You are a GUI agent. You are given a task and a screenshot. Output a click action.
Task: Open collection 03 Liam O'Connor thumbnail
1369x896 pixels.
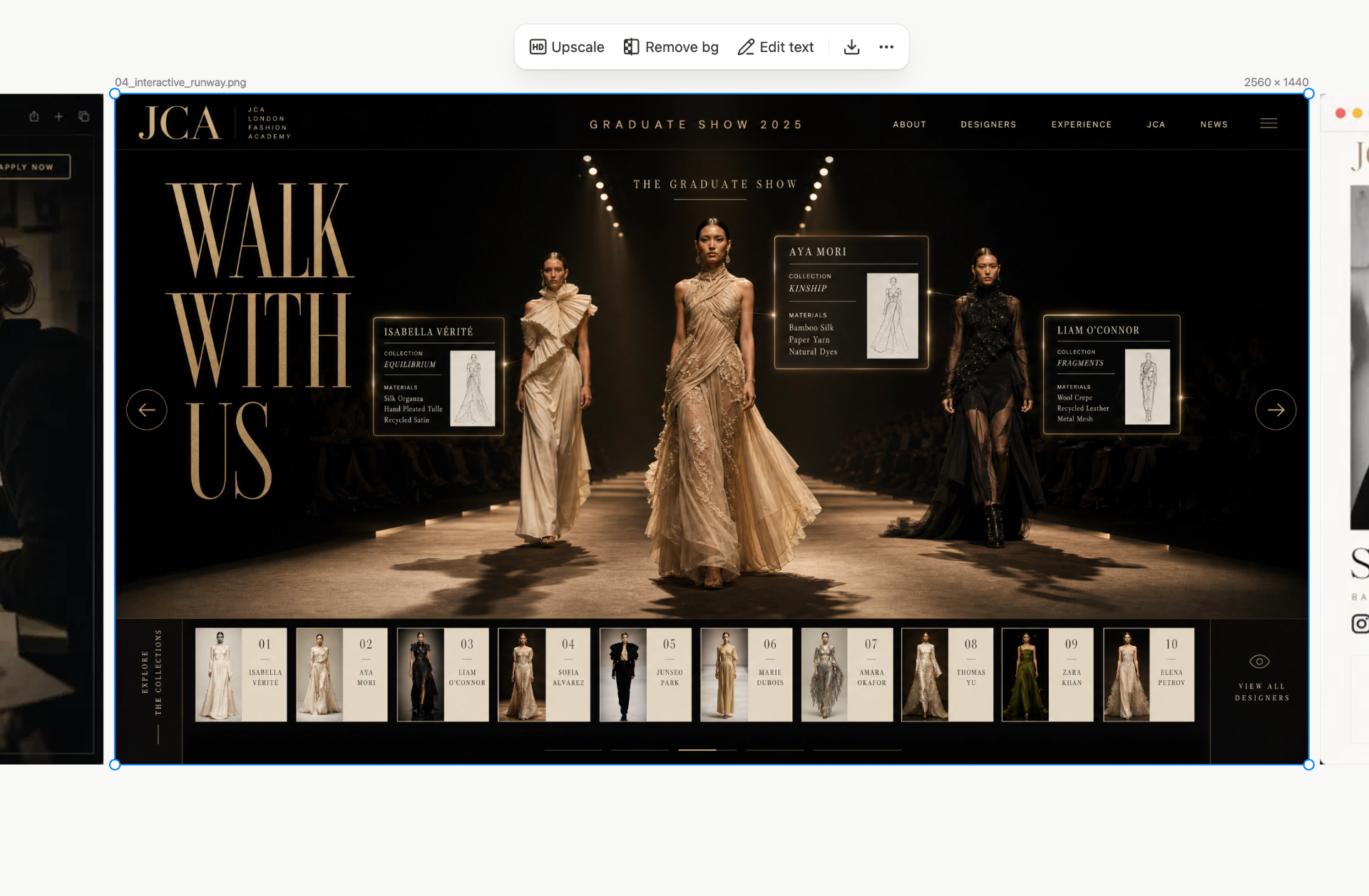click(443, 674)
